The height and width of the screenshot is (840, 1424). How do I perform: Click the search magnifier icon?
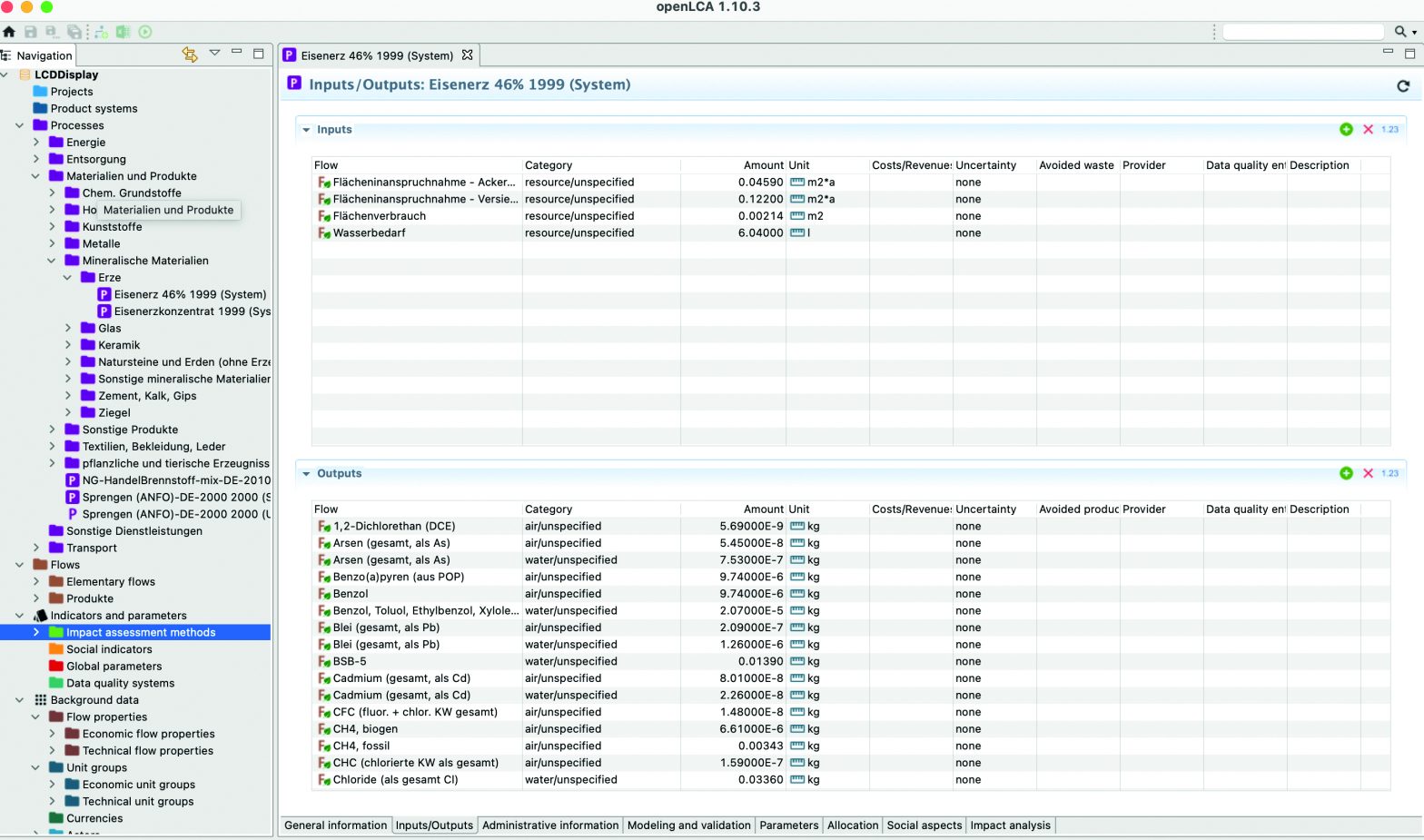pos(1400,32)
